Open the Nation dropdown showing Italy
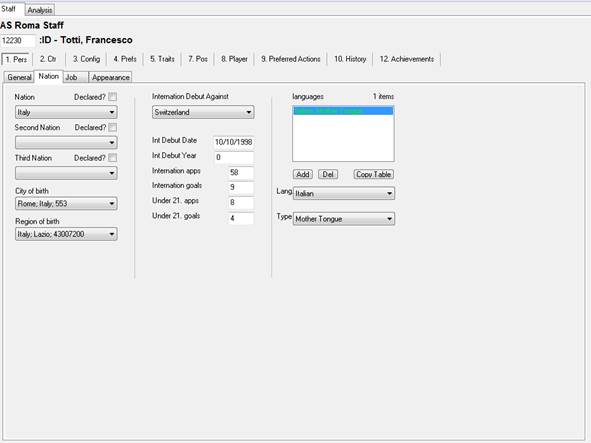This screenshot has width=591, height=443. (66, 112)
